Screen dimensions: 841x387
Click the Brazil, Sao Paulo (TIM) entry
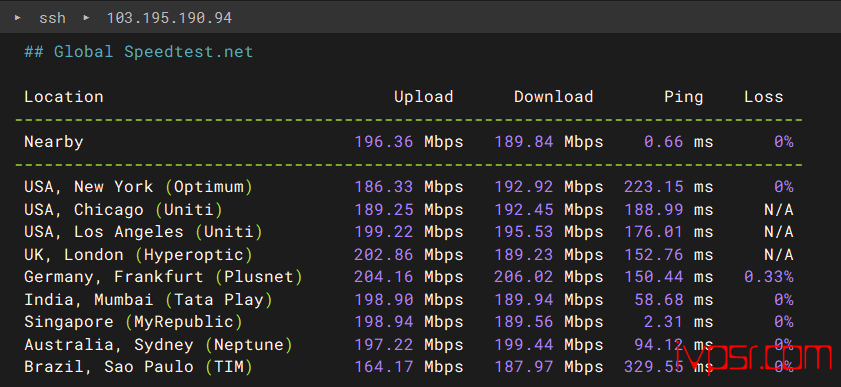(x=138, y=367)
